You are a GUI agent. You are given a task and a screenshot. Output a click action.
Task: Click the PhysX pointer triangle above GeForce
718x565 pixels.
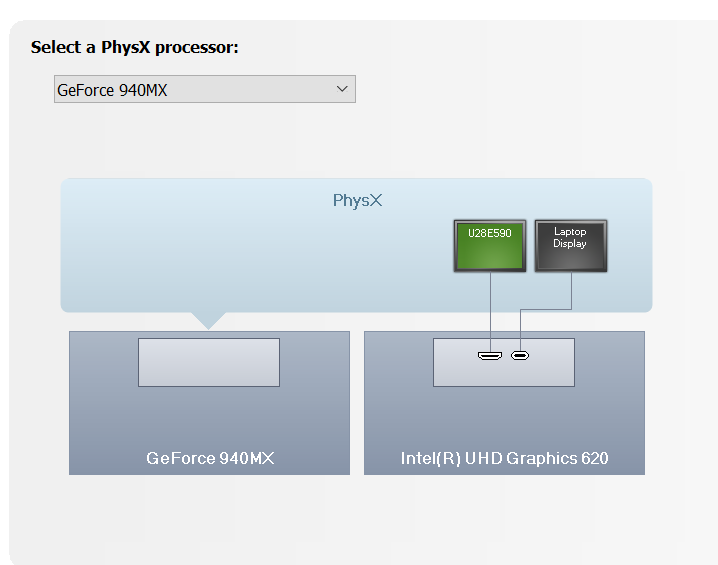coord(208,320)
